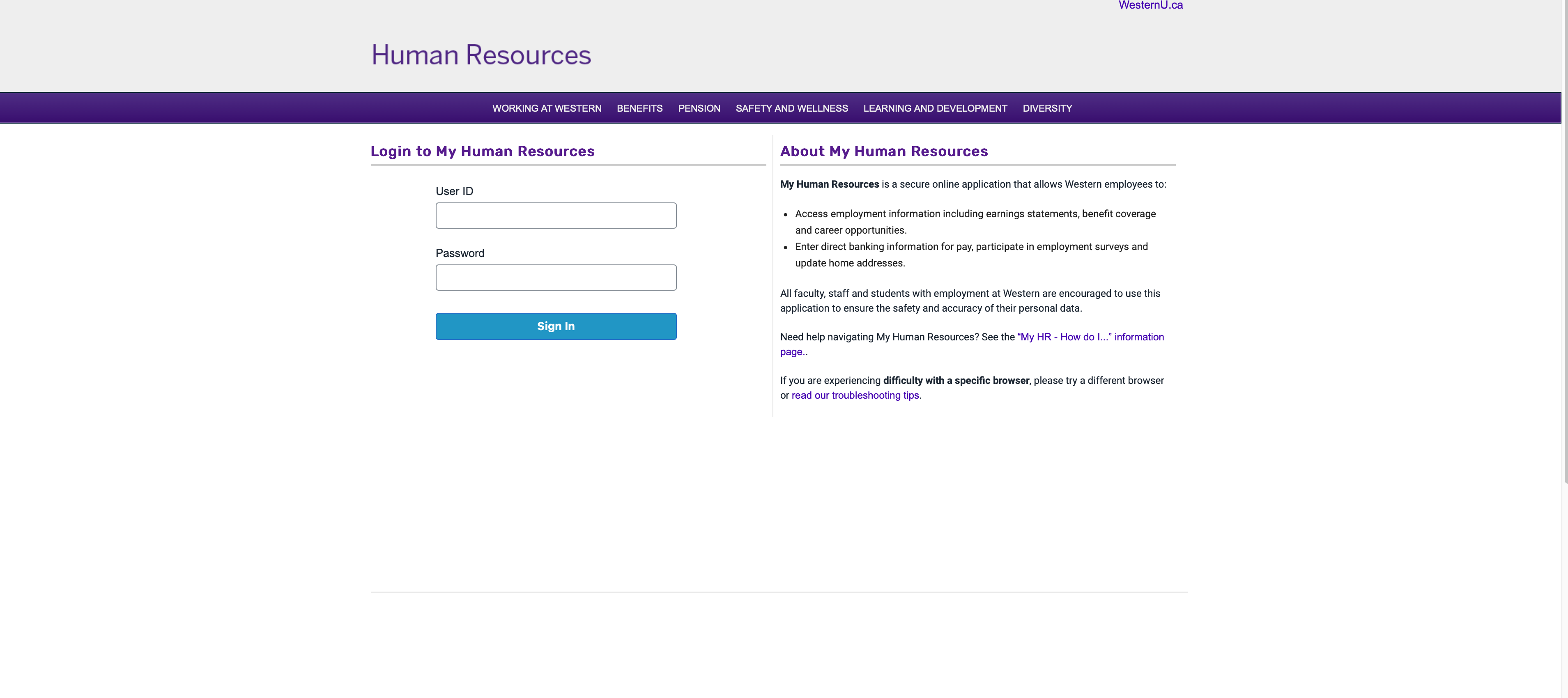Click the User ID label

(454, 191)
